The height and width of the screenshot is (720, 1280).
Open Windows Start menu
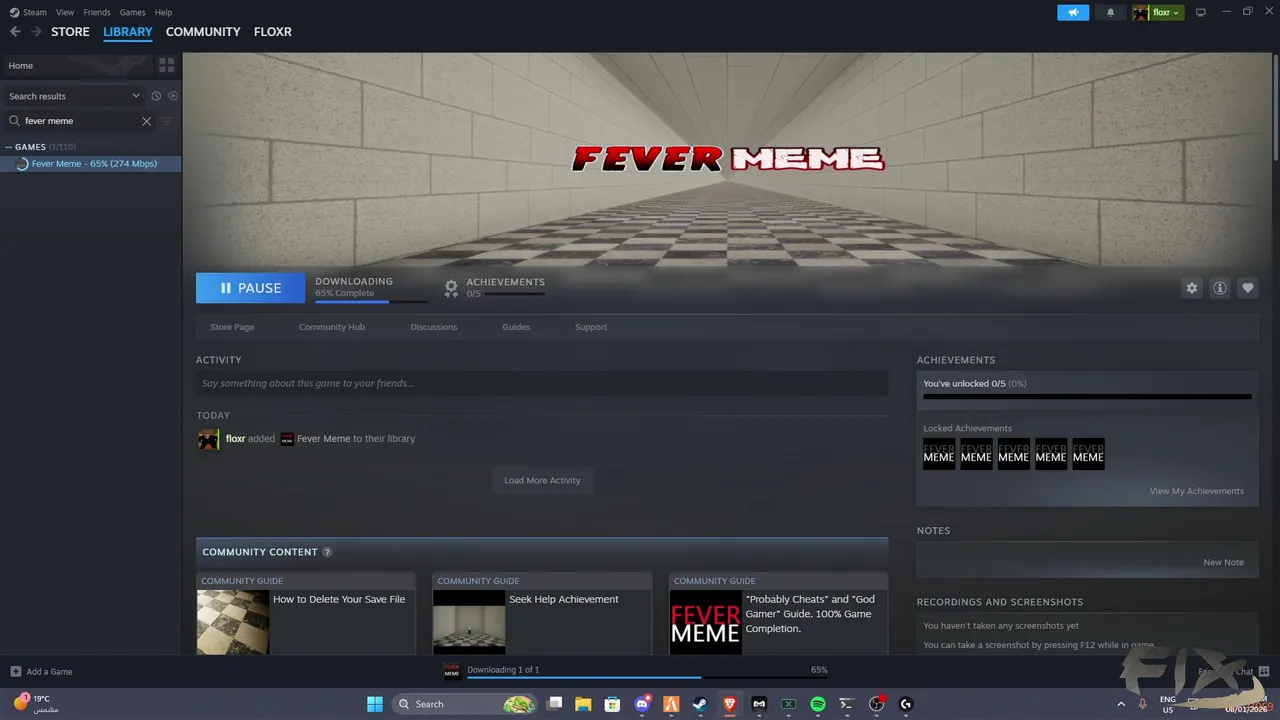(375, 704)
